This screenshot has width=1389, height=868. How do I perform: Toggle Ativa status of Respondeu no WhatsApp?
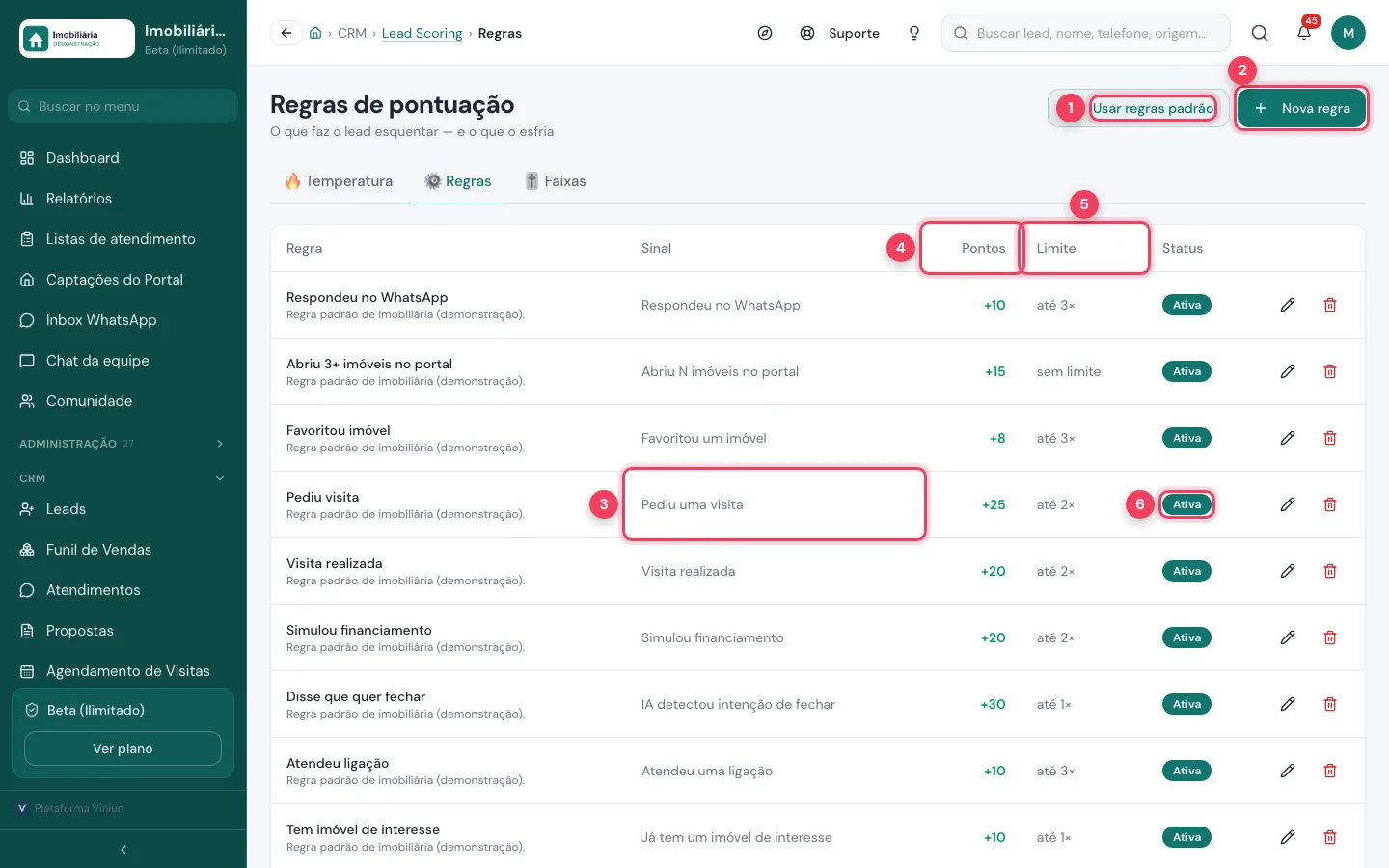1186,305
